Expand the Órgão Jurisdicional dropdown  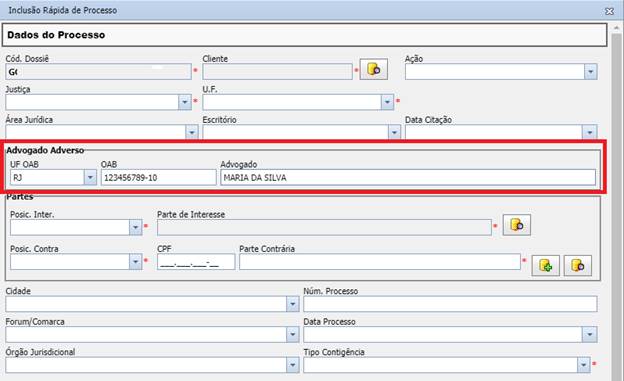coord(292,365)
